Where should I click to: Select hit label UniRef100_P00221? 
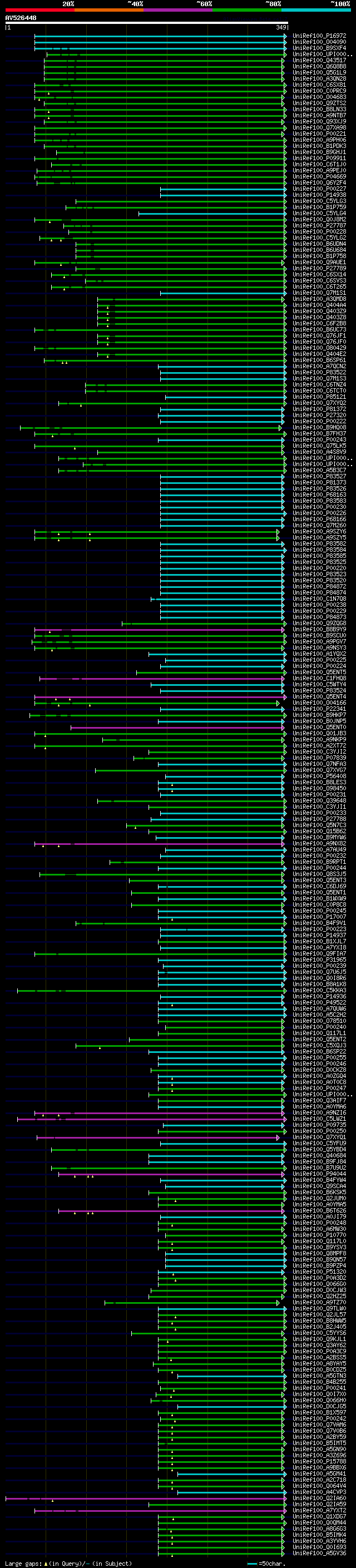tap(319, 134)
